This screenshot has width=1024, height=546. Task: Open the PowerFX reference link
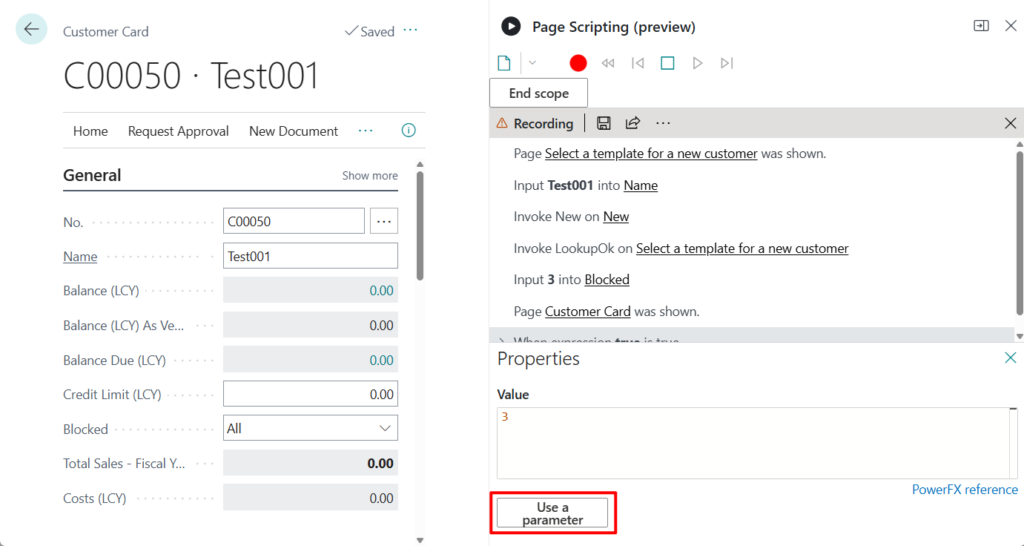964,490
